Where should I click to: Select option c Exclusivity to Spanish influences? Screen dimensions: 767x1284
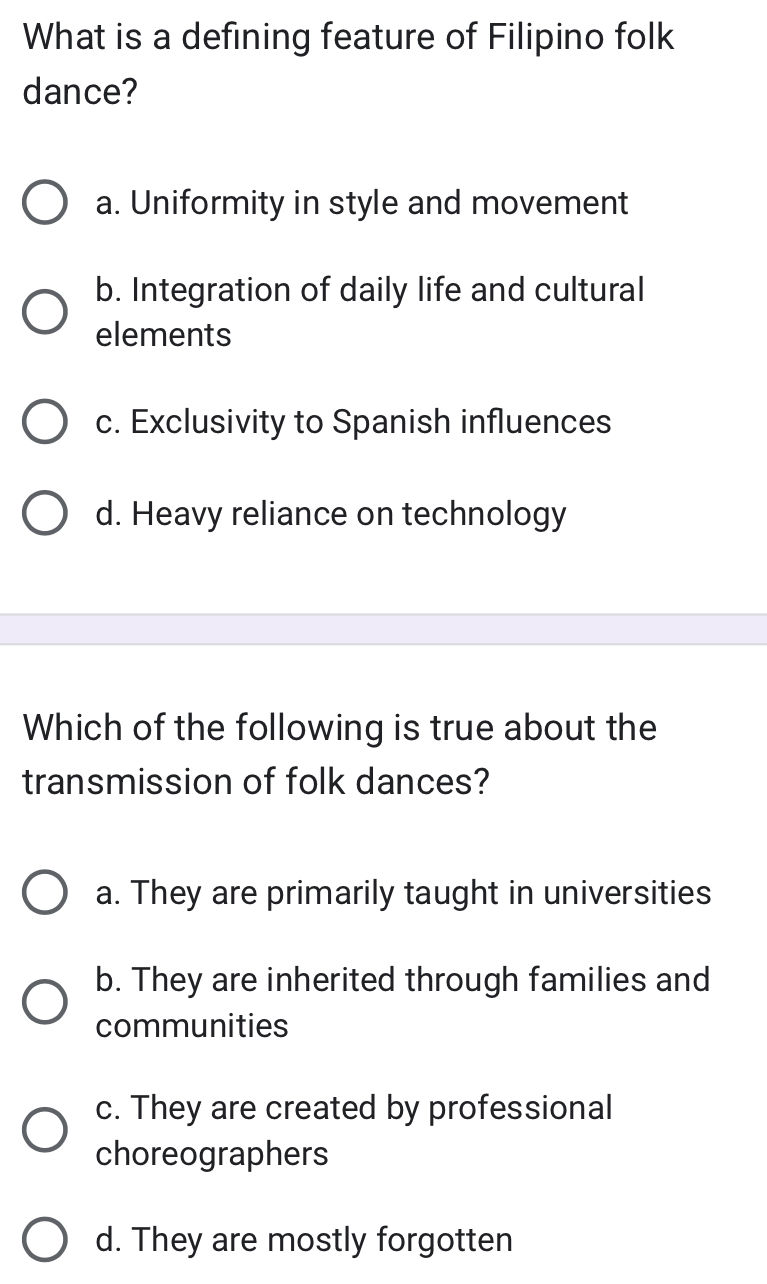[x=44, y=421]
